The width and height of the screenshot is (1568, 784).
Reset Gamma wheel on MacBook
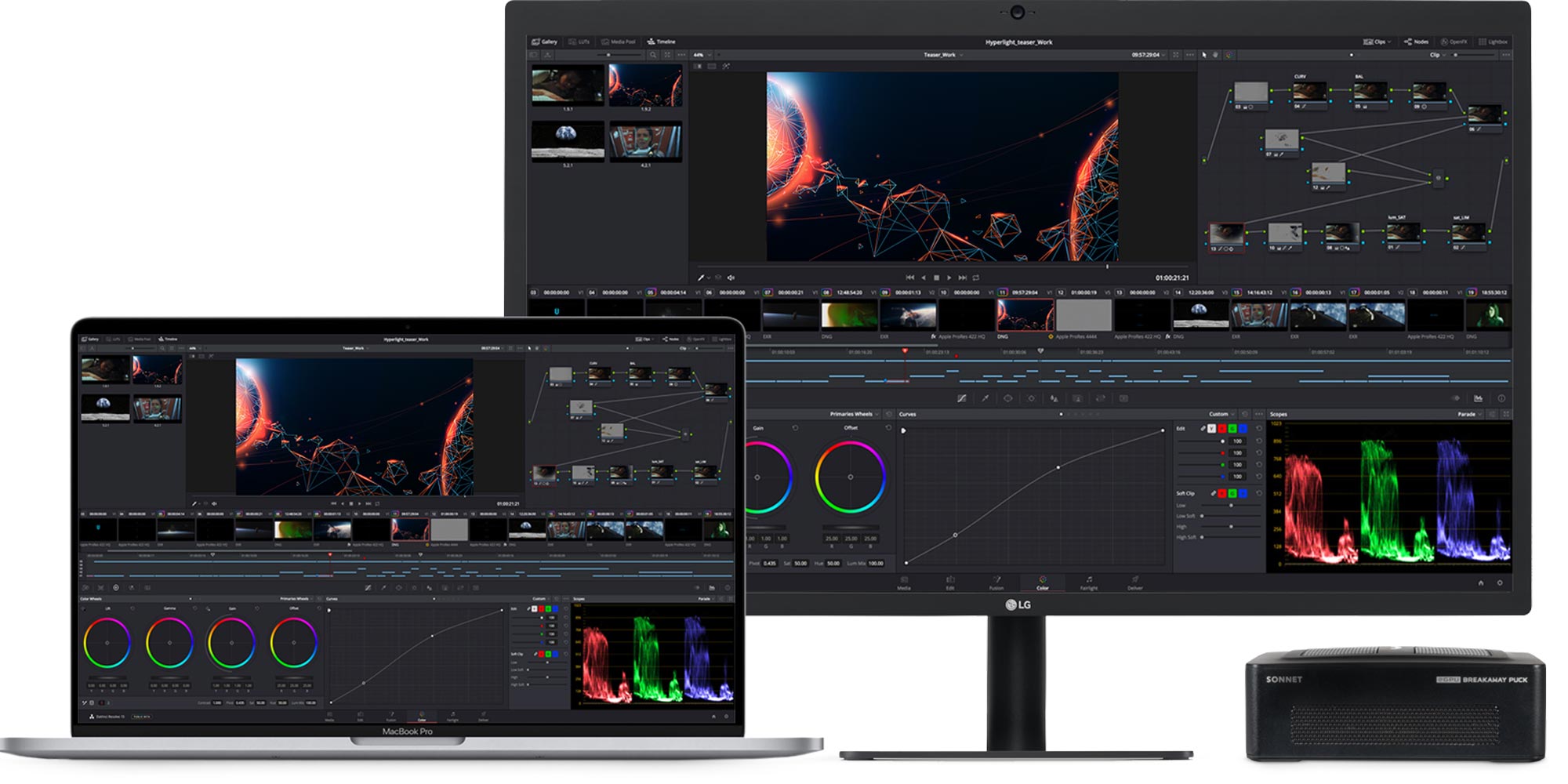point(194,608)
